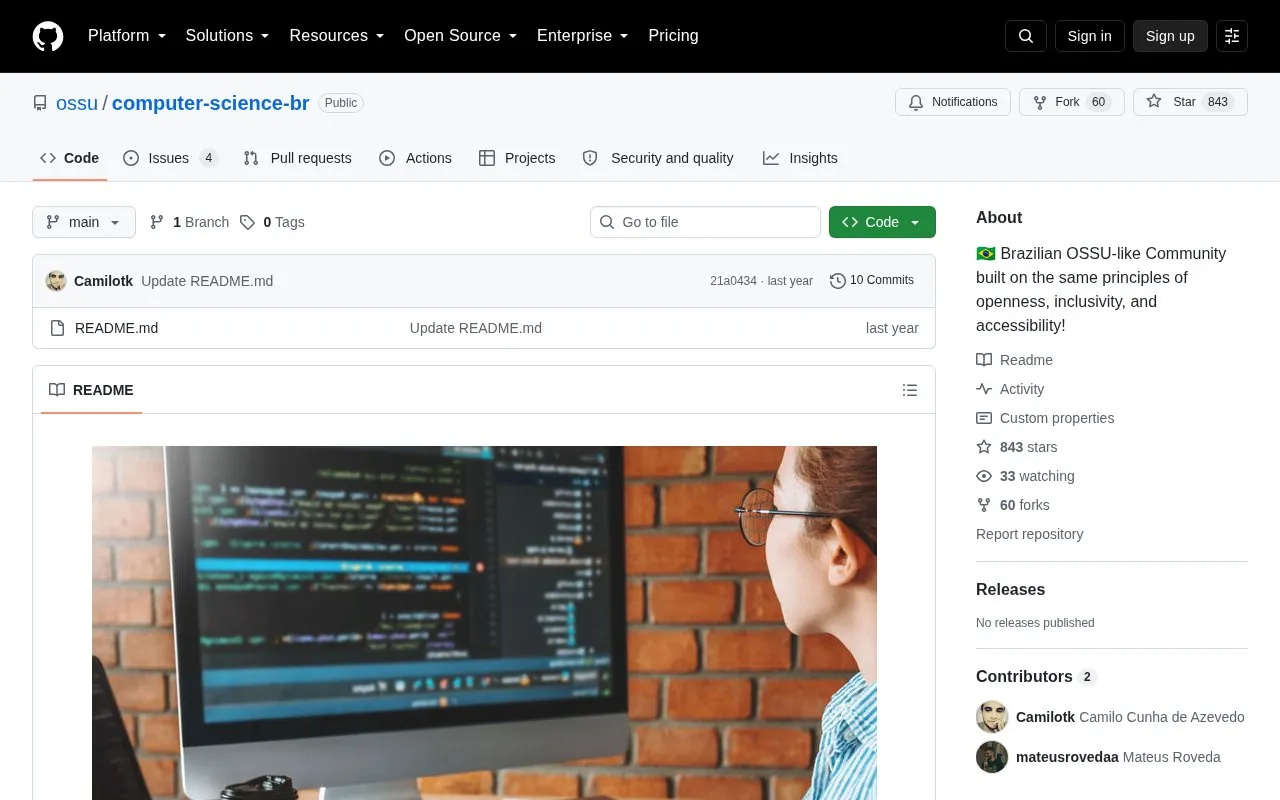This screenshot has width=1280, height=800.
Task: Open the Releases heading link
Action: pyautogui.click(x=1010, y=590)
